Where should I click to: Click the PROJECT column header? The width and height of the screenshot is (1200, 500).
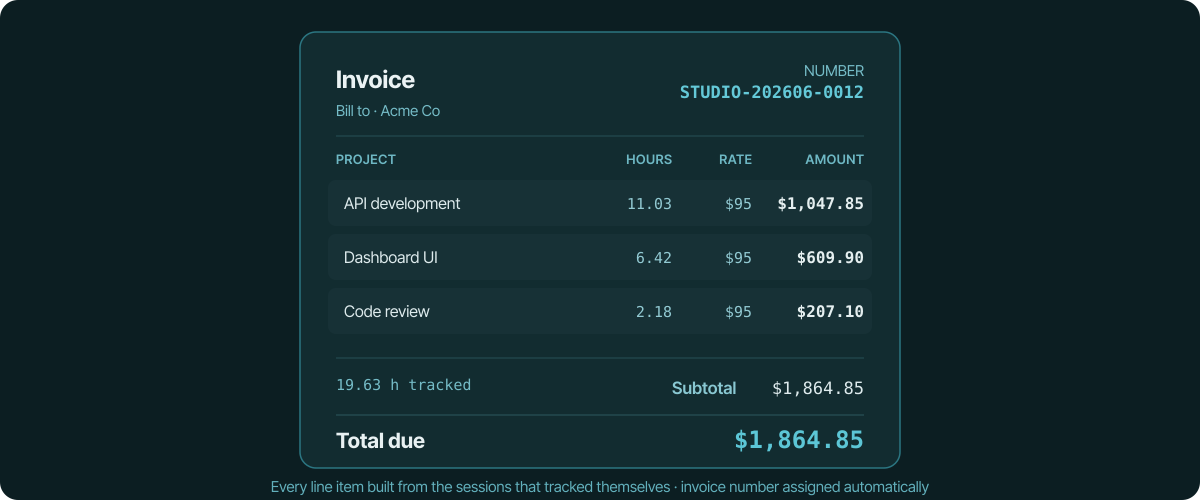(x=366, y=160)
